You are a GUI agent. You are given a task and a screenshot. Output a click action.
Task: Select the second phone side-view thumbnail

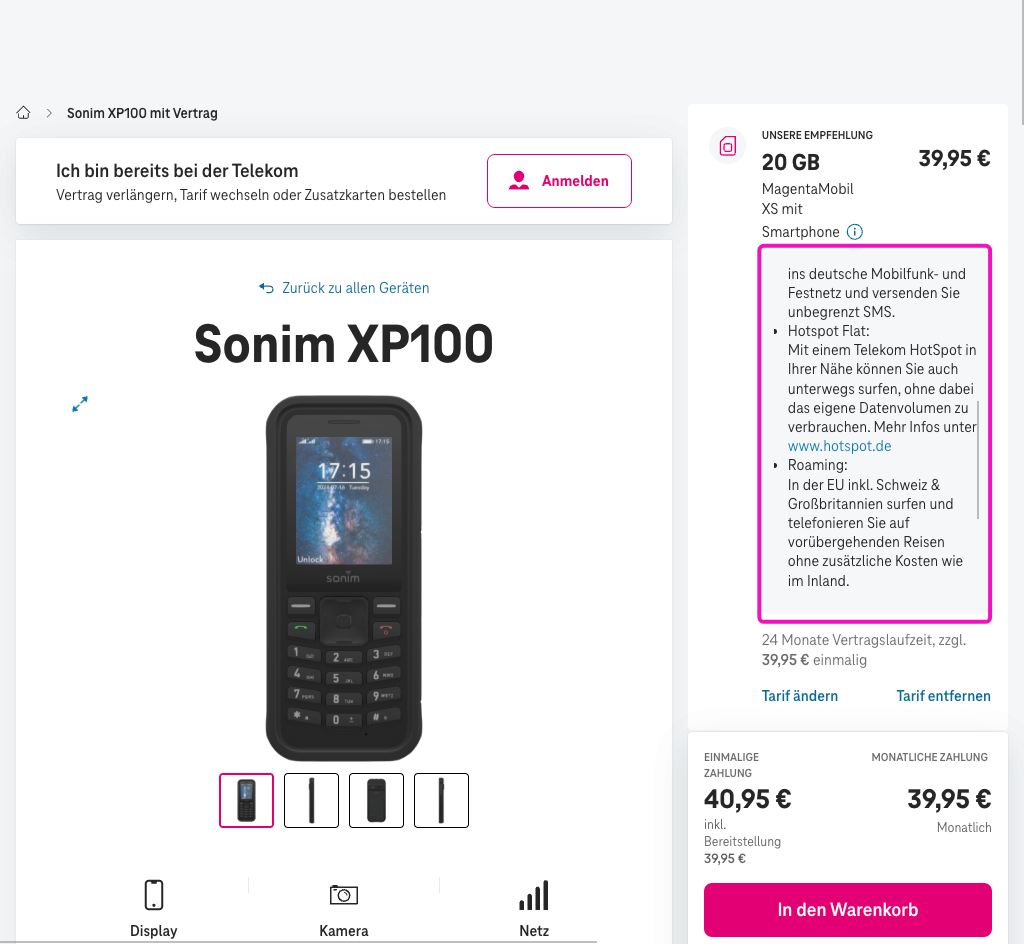click(x=311, y=800)
